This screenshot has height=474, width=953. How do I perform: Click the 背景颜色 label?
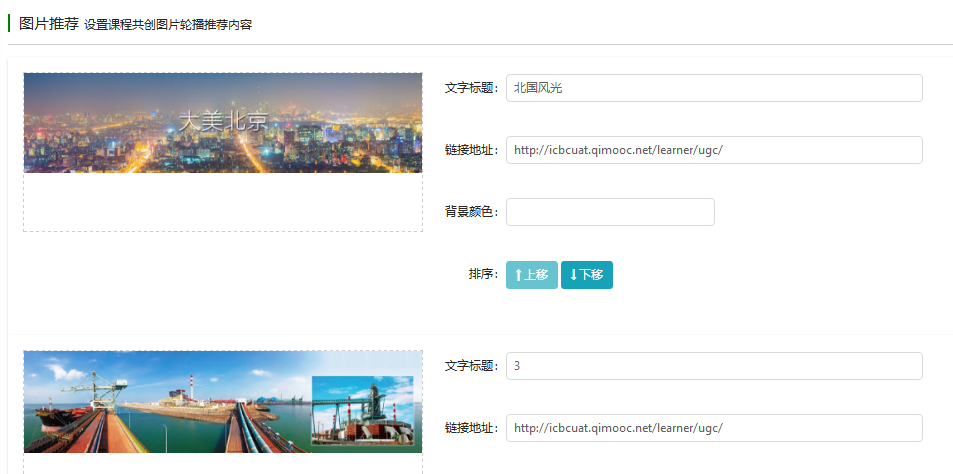pos(472,212)
